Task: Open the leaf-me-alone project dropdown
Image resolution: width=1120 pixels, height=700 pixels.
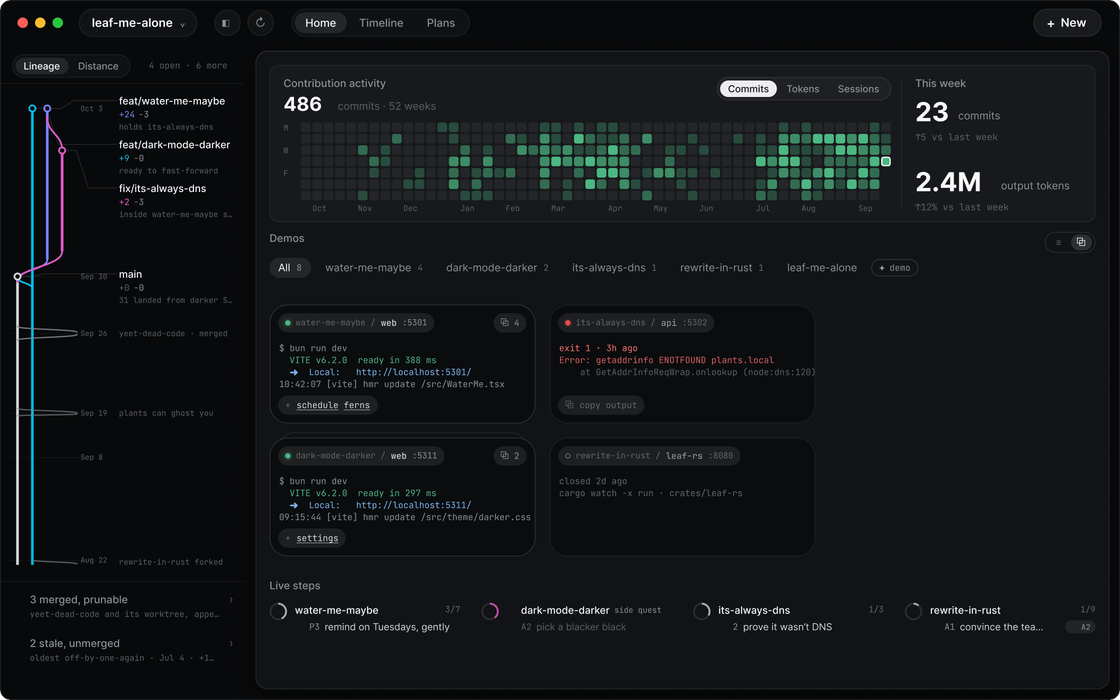Action: [138, 23]
